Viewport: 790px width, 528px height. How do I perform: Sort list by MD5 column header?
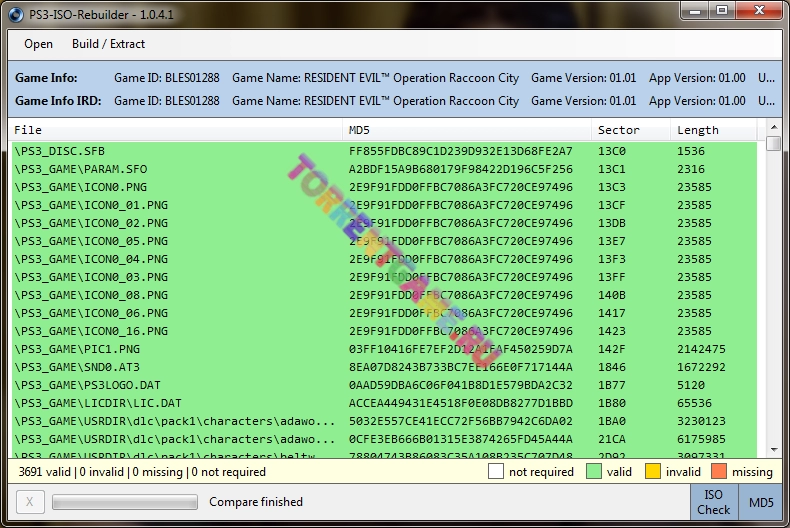click(x=465, y=130)
